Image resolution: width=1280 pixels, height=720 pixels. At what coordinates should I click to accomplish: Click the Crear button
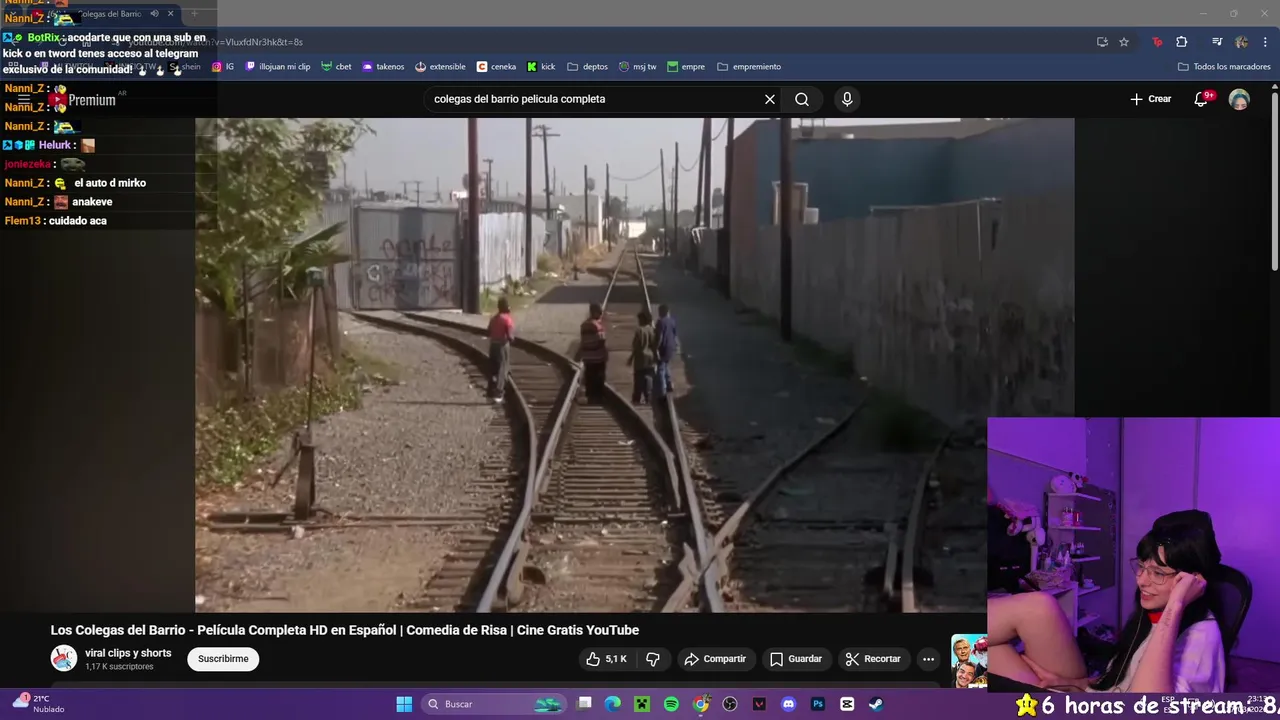click(1150, 99)
